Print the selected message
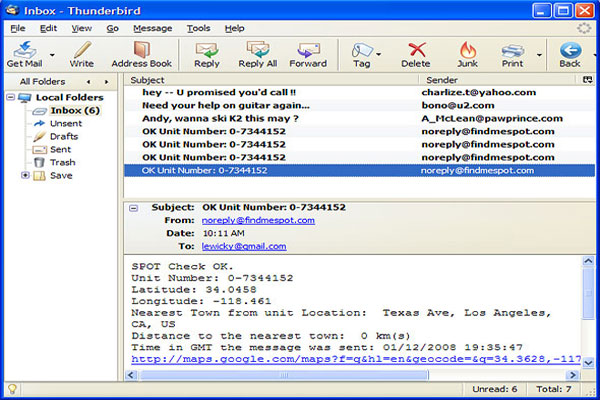 (512, 54)
